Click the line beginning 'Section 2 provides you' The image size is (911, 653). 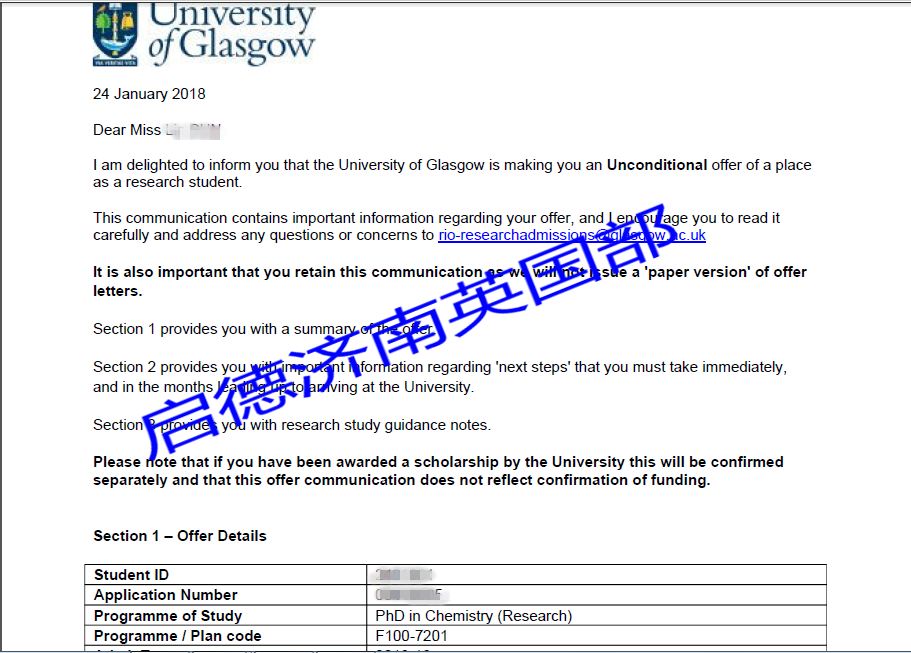[440, 377]
